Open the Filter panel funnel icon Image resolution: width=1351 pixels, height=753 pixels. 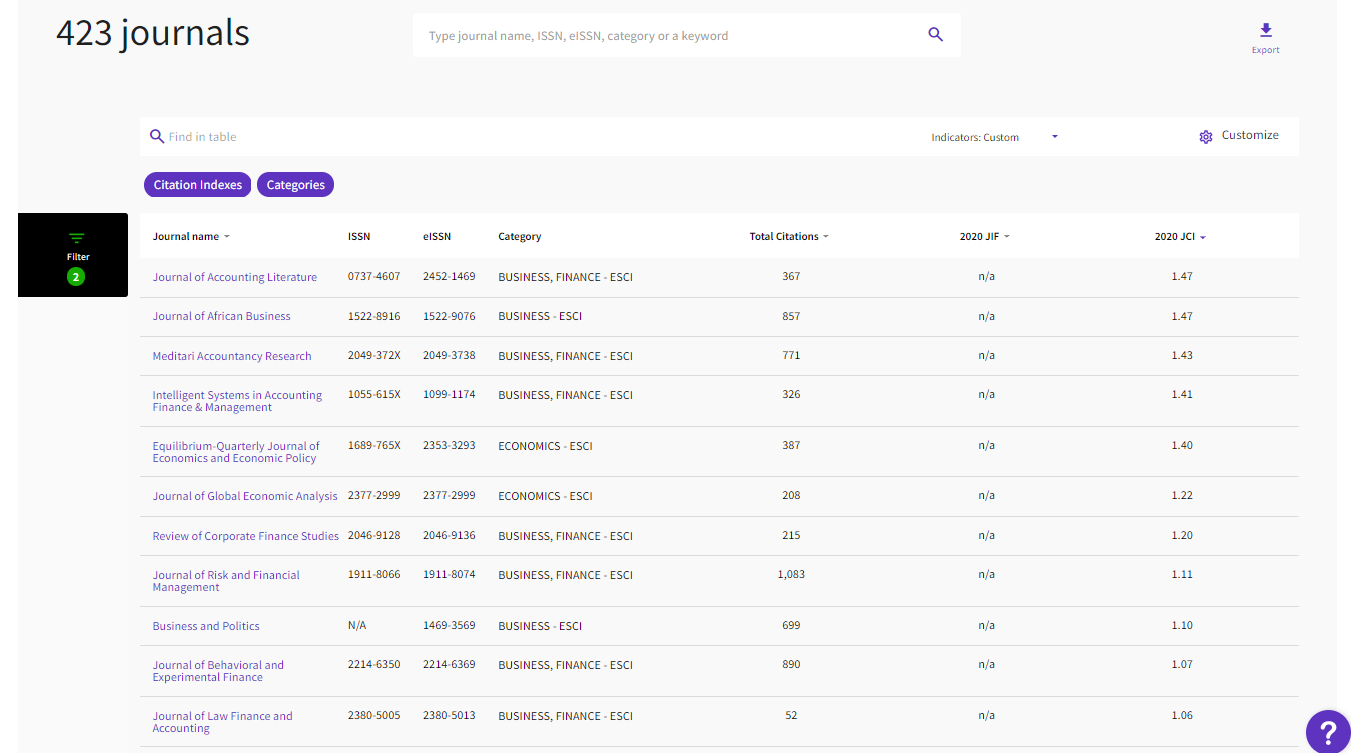(77, 239)
